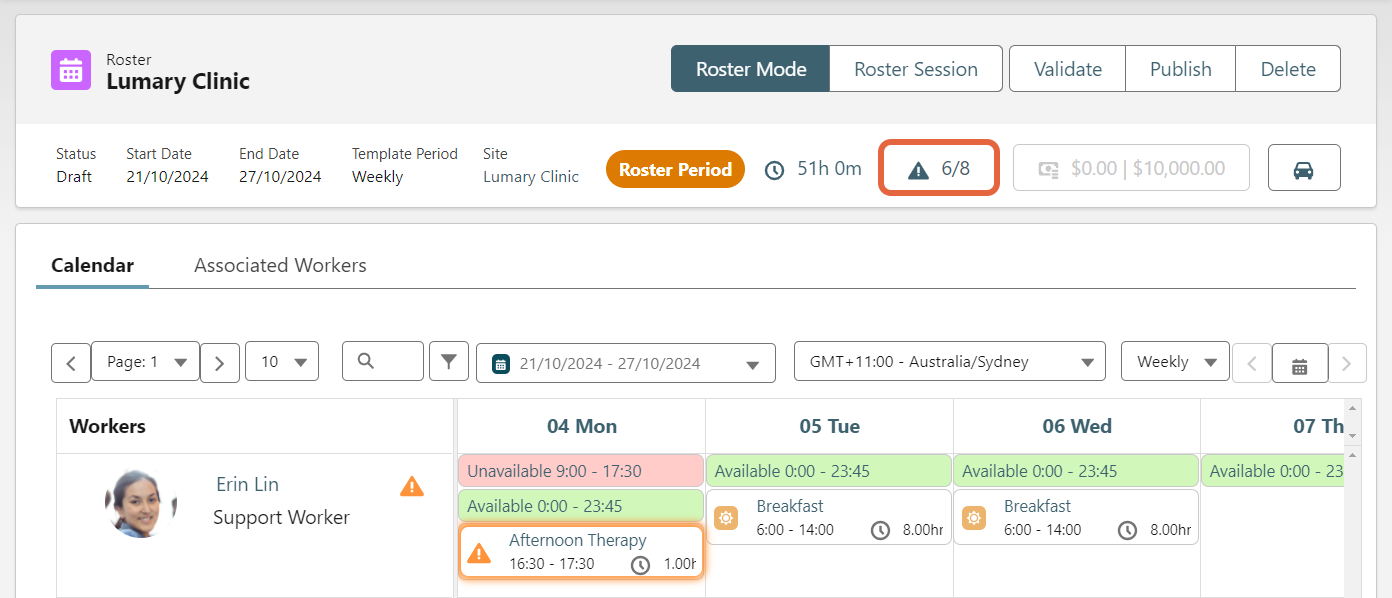The image size is (1392, 598).
Task: Click the clock icon on Afternoon Therapy shift
Action: coord(640,565)
